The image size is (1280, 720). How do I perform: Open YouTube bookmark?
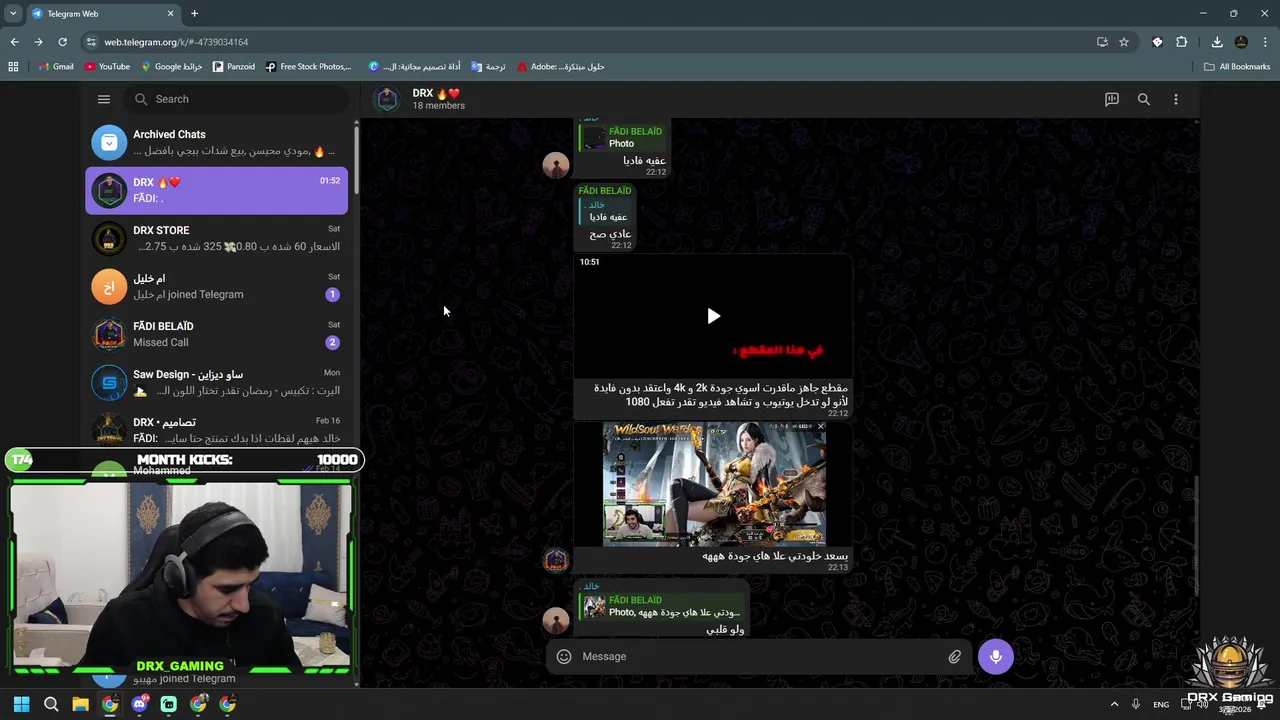[107, 67]
